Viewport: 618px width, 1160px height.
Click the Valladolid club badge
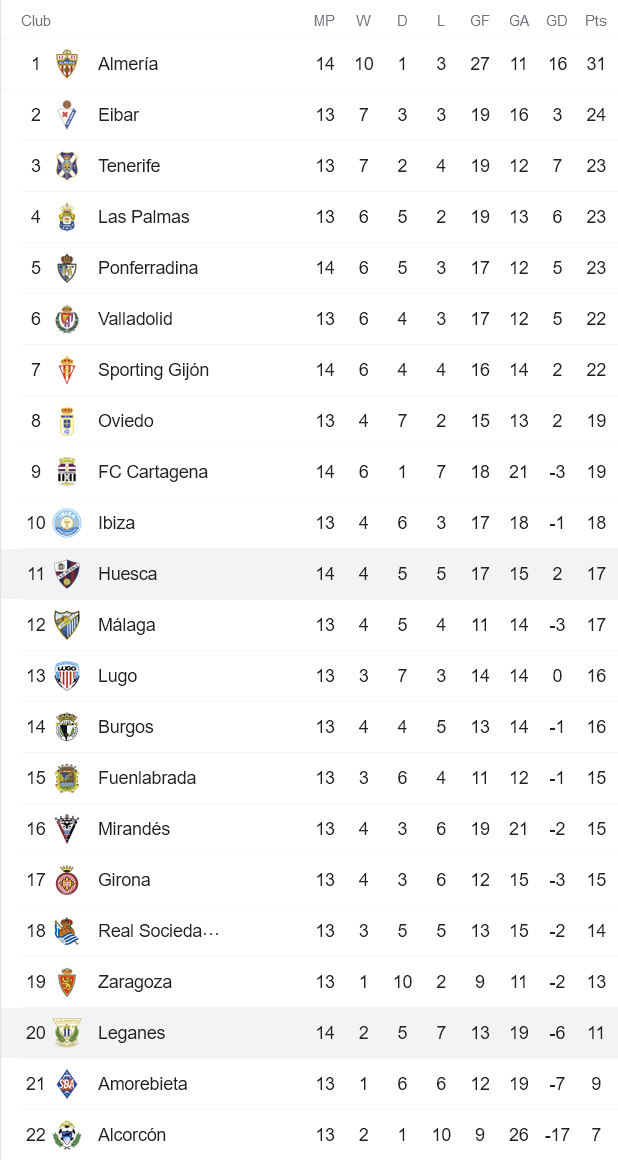click(68, 318)
